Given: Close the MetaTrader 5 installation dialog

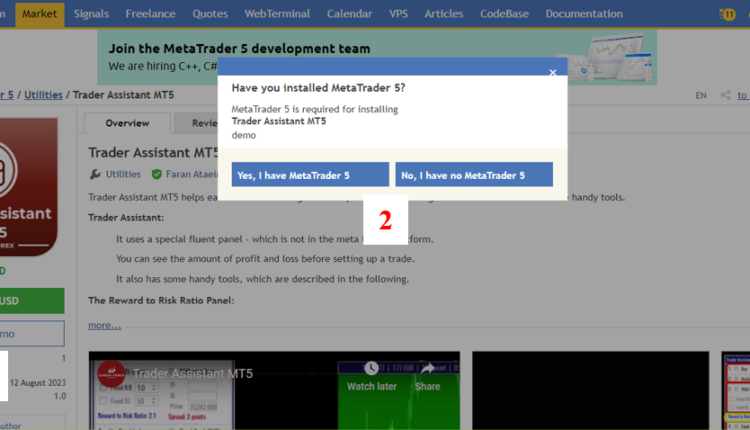Looking at the screenshot, I should click(553, 72).
